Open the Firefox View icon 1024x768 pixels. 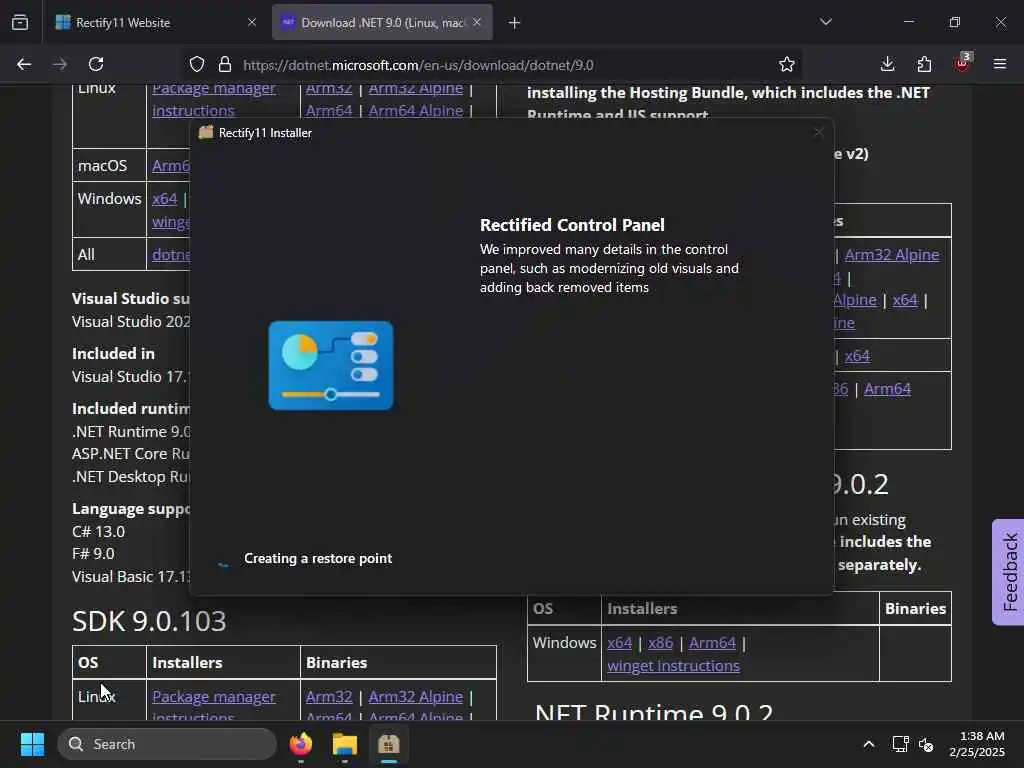pos(20,22)
